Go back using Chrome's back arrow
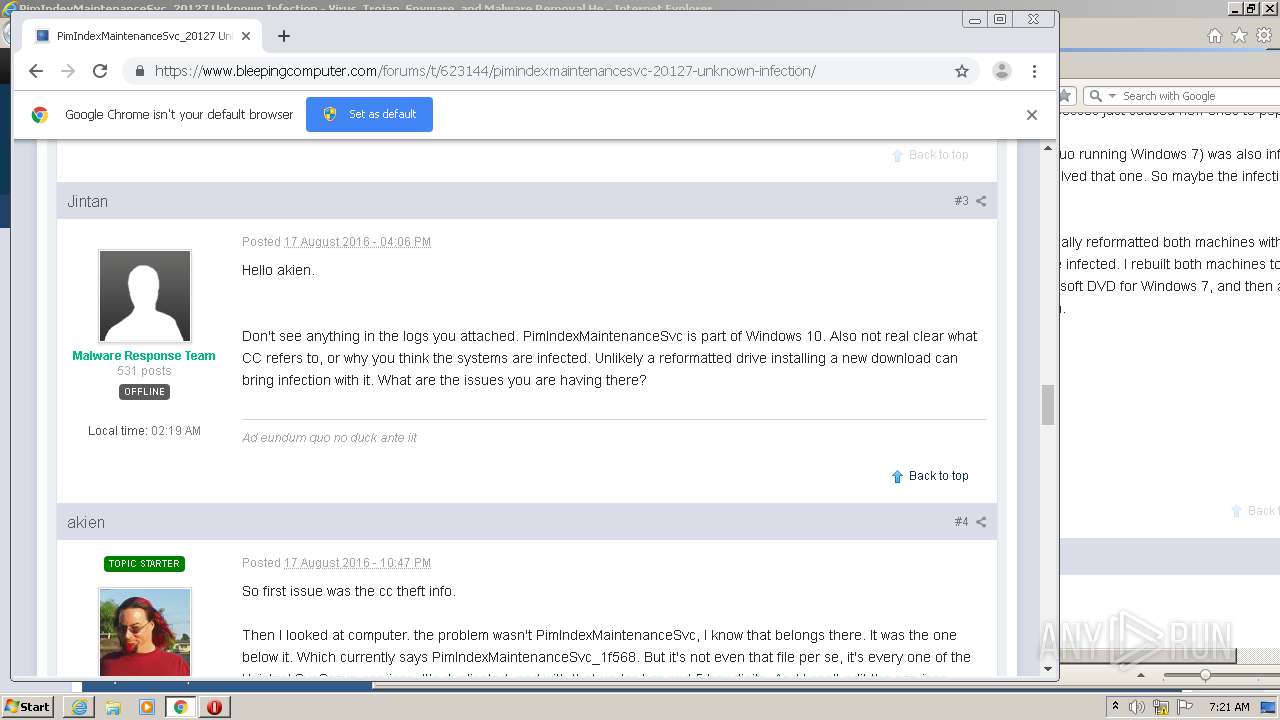This screenshot has height=720, width=1280. (36, 71)
